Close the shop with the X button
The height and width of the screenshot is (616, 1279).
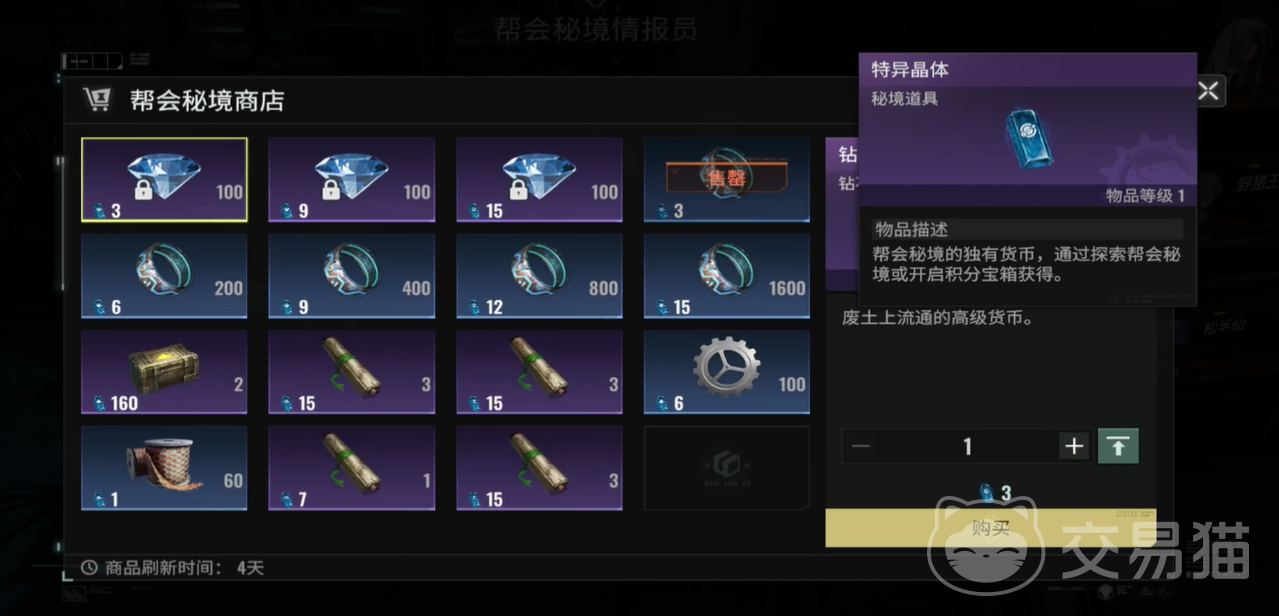1208,91
